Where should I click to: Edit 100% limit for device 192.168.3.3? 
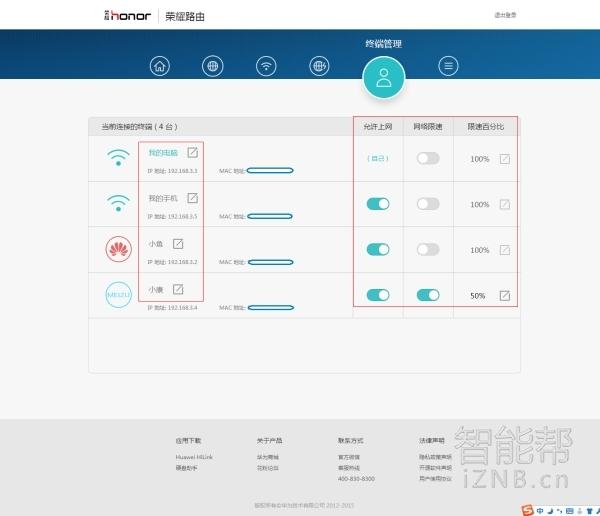coord(505,159)
